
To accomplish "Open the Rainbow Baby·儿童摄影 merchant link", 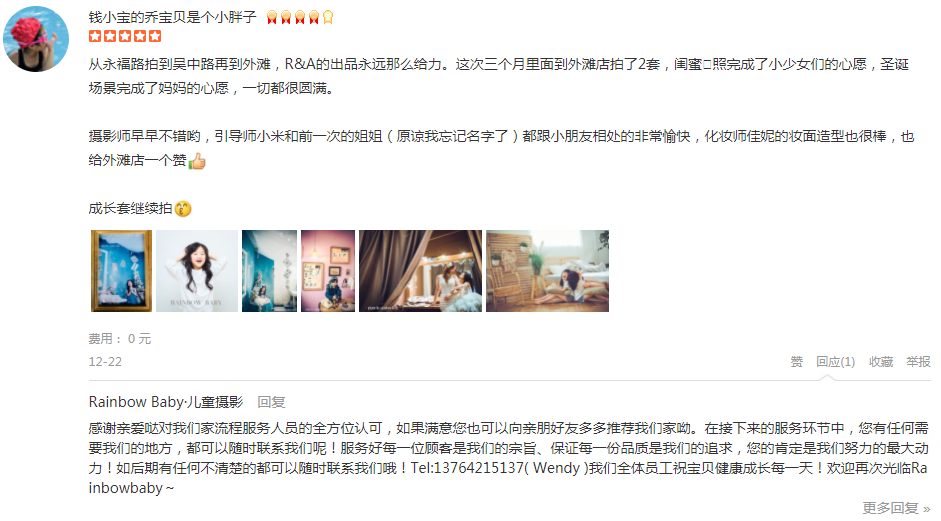I will click(x=166, y=402).
